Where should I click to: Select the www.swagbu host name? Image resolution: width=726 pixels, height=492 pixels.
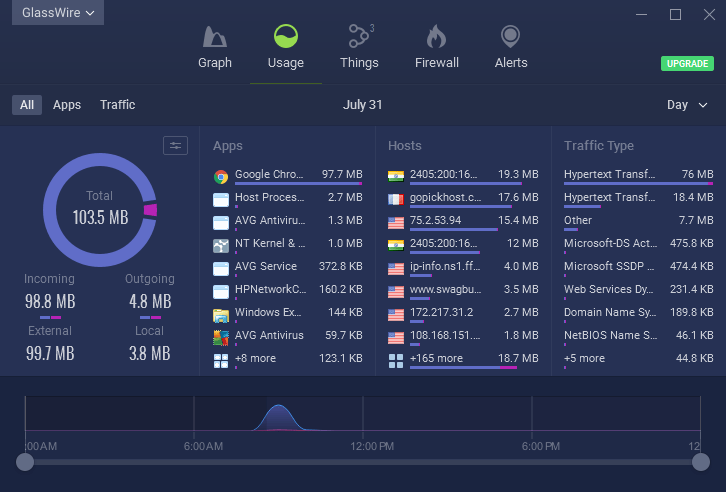445,289
